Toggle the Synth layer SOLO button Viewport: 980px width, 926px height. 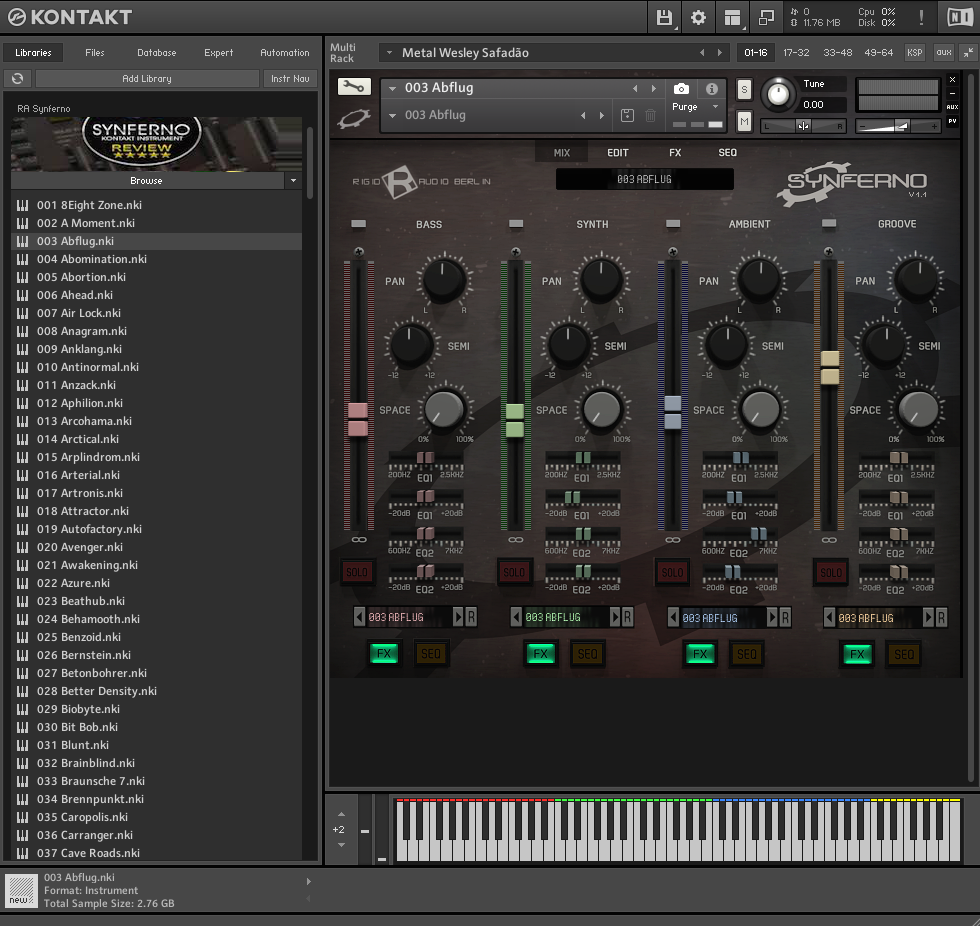click(514, 572)
